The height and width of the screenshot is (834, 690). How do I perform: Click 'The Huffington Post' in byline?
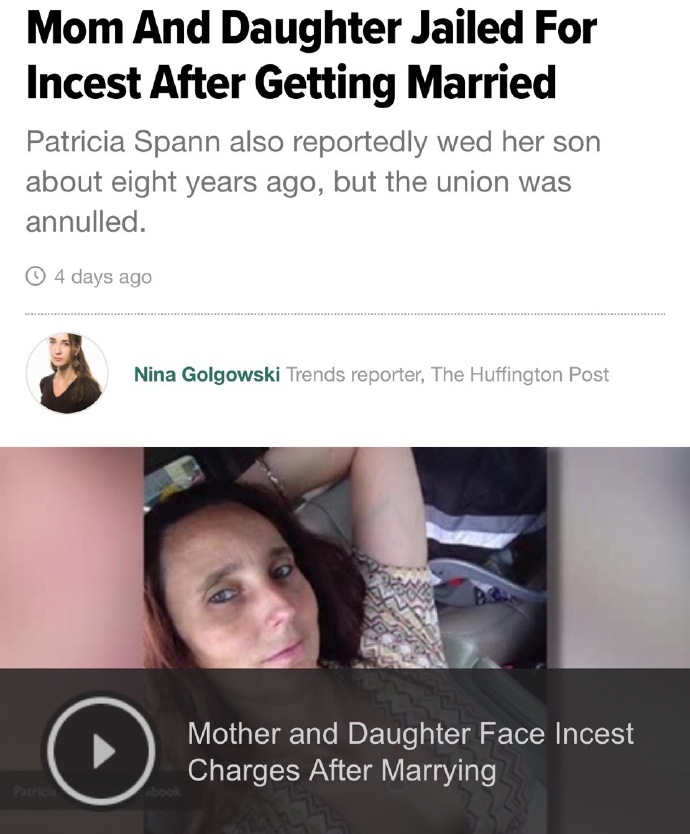(x=520, y=374)
